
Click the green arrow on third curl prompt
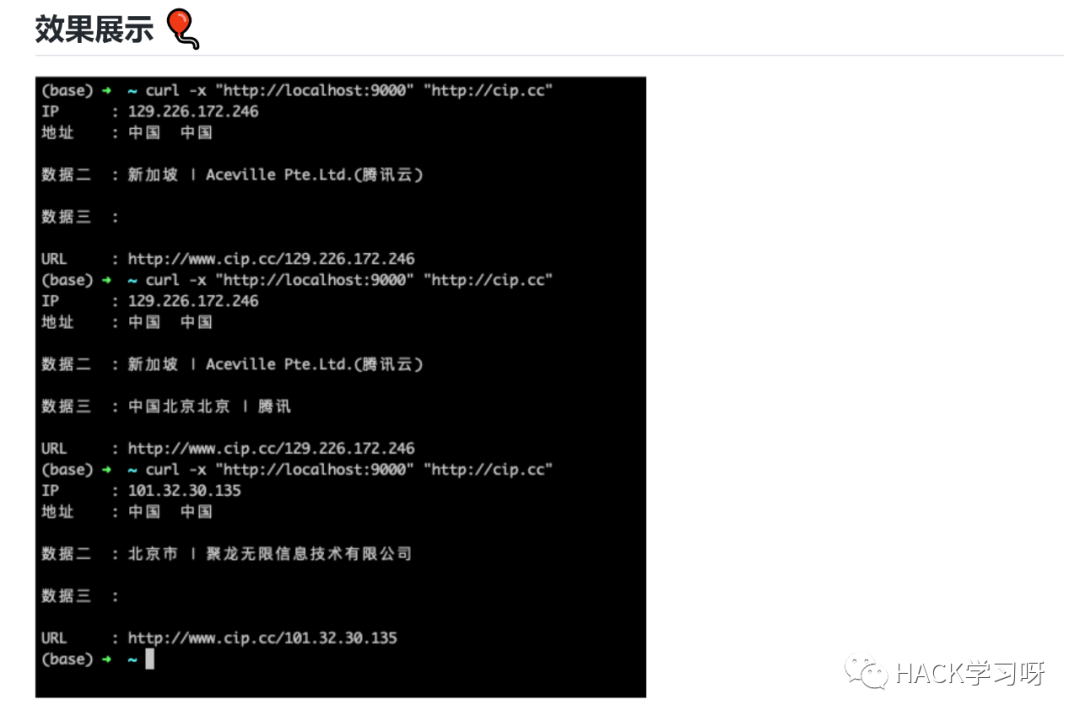[107, 469]
